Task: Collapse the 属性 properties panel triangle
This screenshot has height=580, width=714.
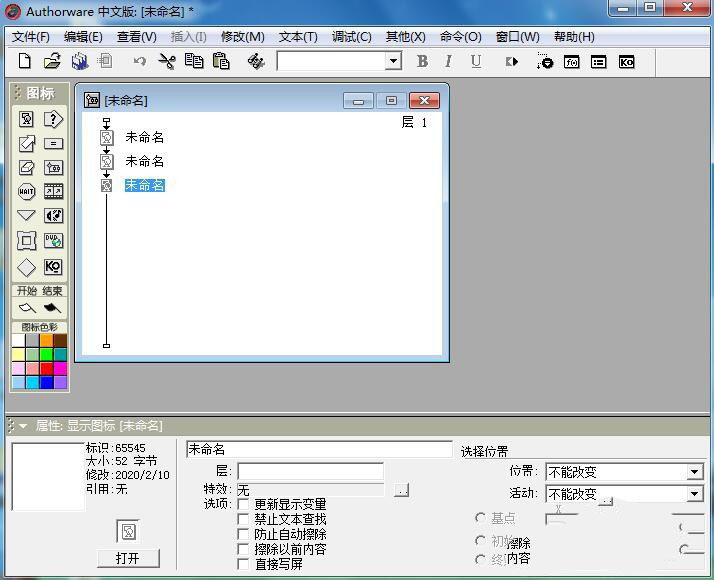Action: click(x=23, y=426)
